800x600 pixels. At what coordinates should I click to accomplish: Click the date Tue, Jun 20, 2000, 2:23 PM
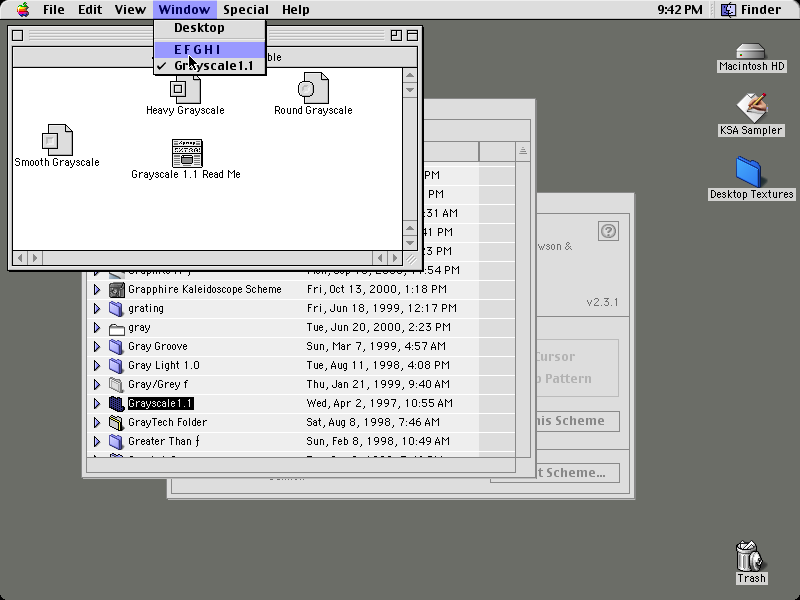click(379, 327)
